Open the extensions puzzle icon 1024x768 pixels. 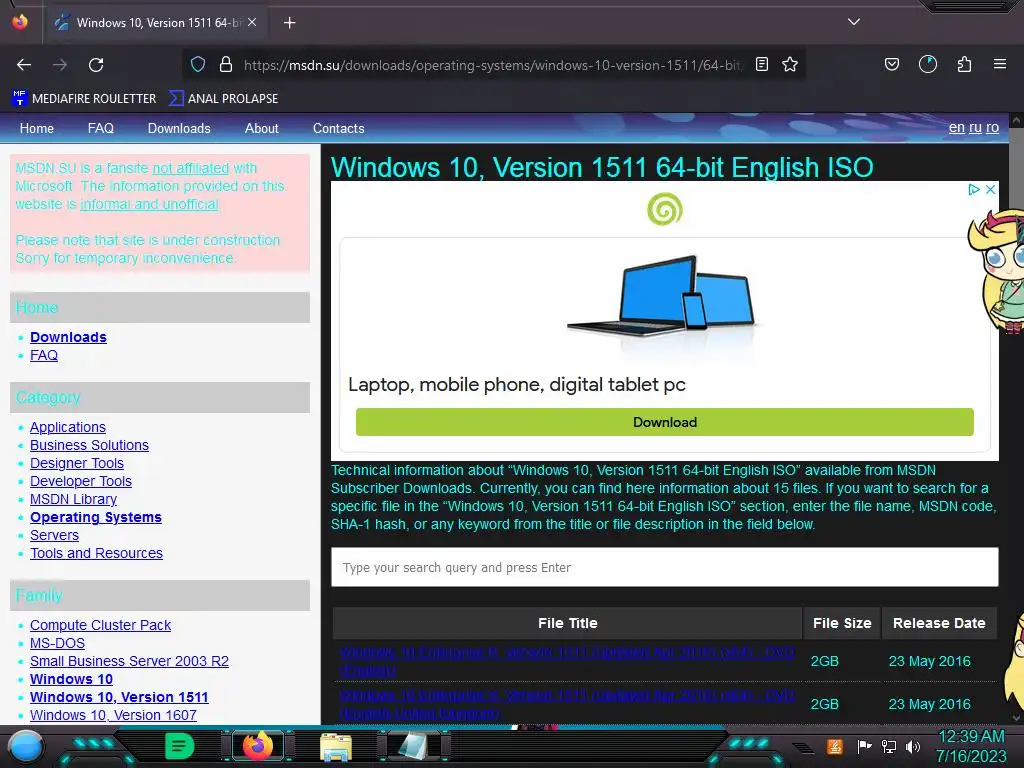pos(964,64)
